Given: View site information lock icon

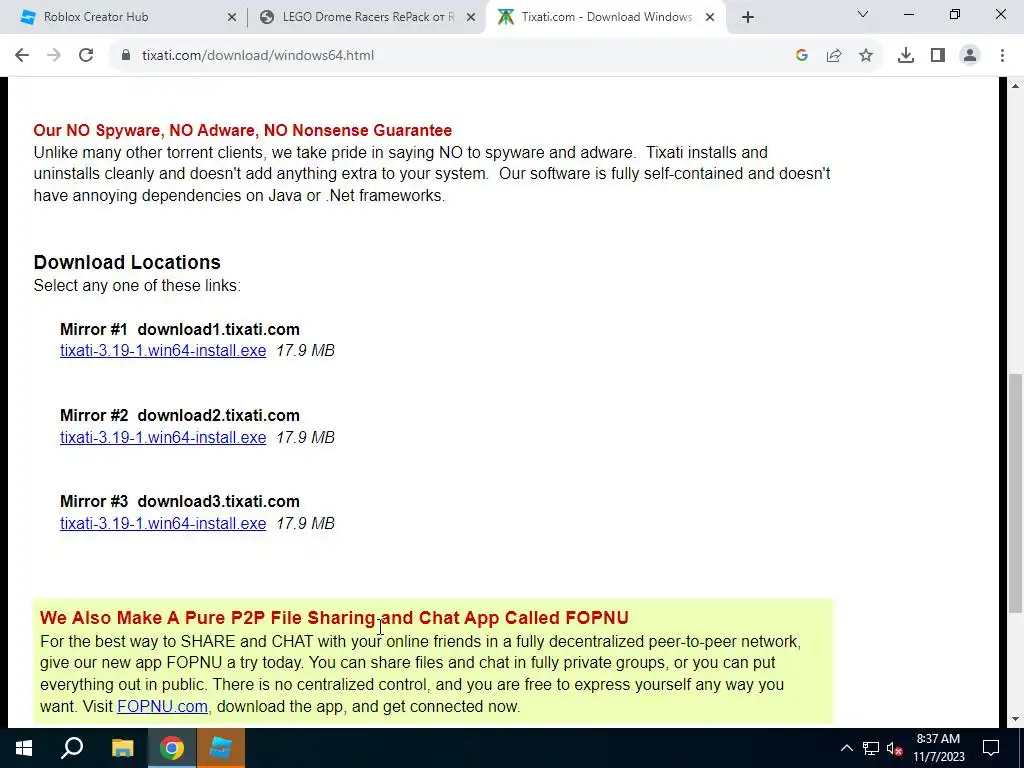Looking at the screenshot, I should tap(126, 56).
